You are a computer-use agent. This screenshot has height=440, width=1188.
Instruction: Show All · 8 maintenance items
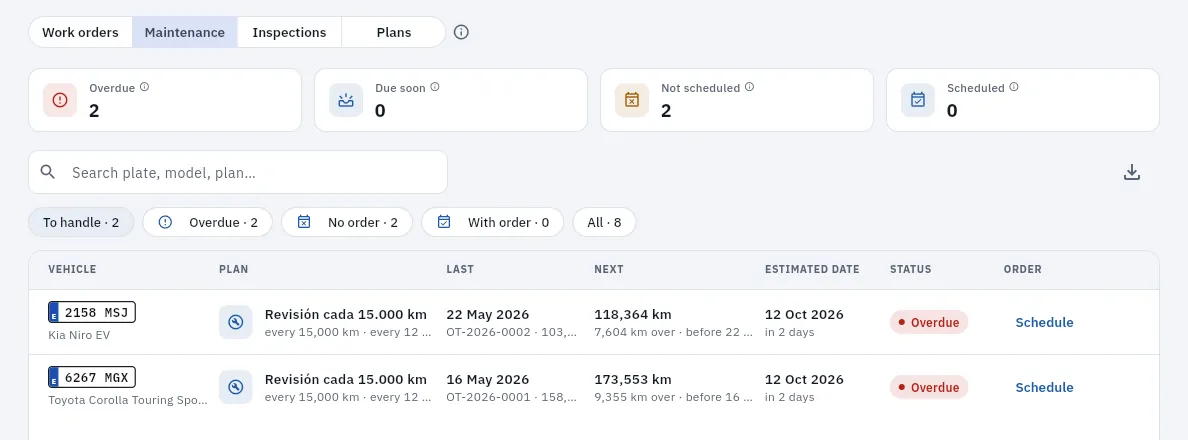point(604,223)
